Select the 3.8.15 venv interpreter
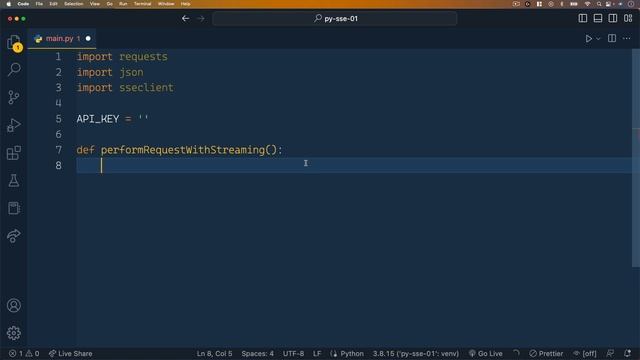This screenshot has width=640, height=360. (x=416, y=353)
